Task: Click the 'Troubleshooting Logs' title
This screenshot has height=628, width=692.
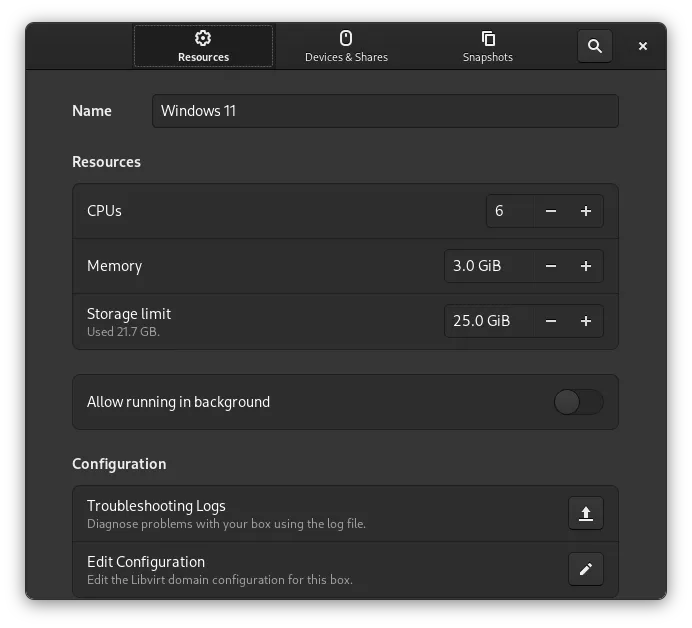Action: (x=156, y=506)
